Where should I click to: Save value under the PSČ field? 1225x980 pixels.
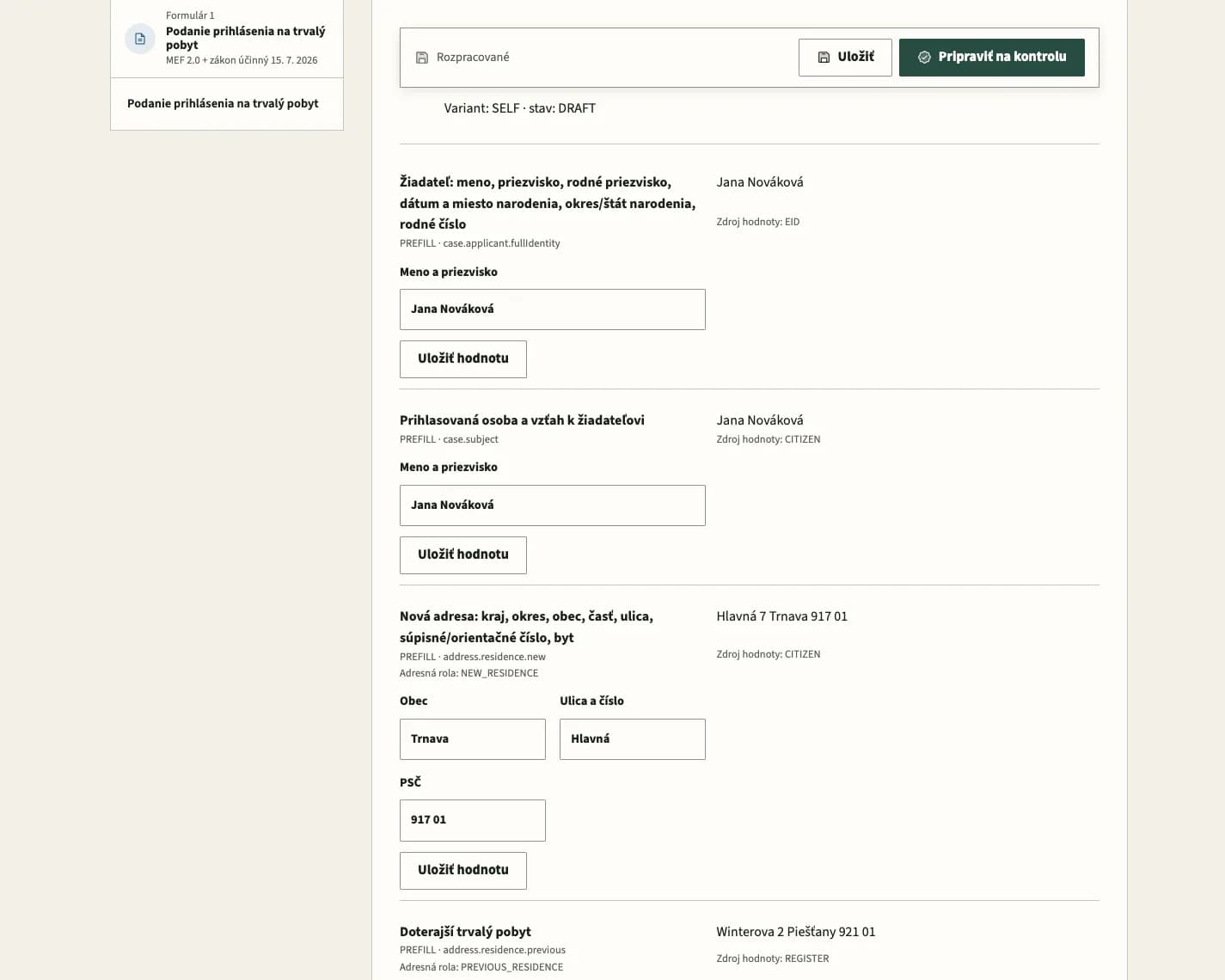tap(463, 871)
